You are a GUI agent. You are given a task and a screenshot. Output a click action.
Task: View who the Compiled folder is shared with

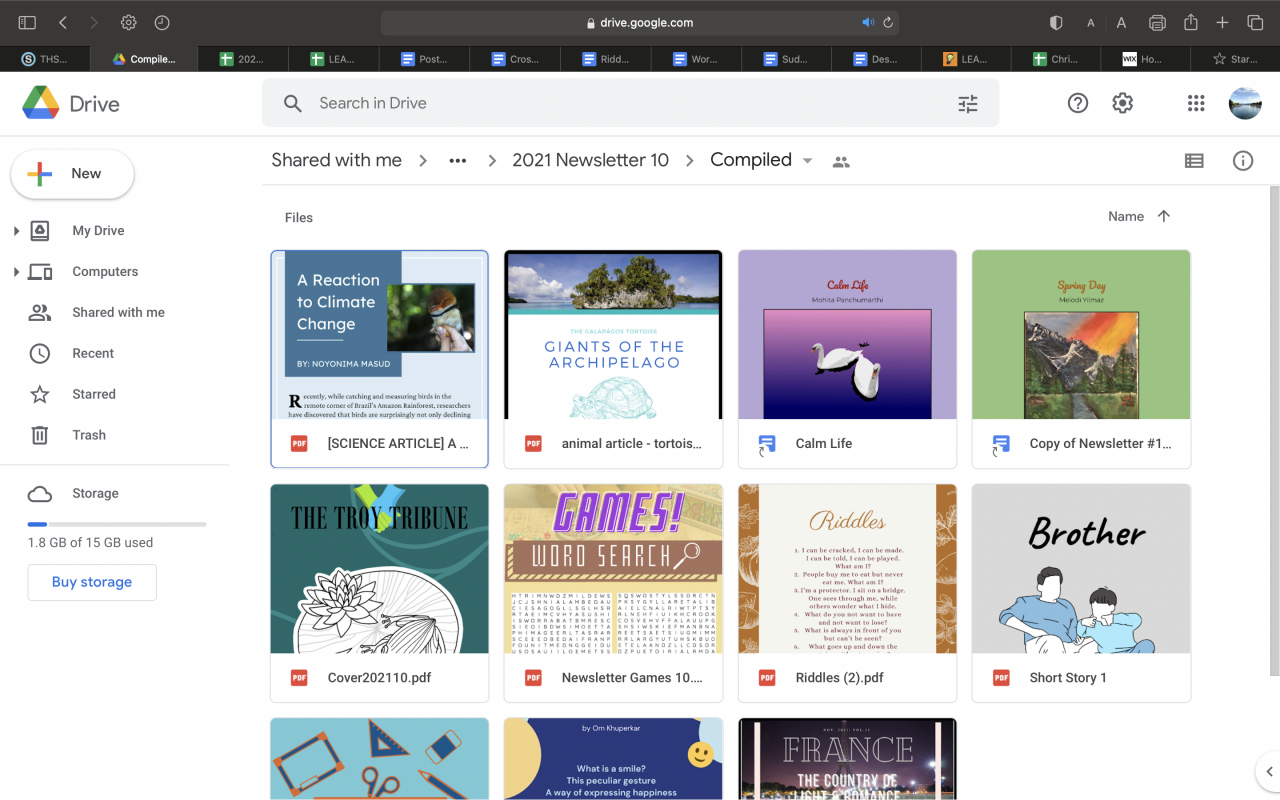(841, 162)
